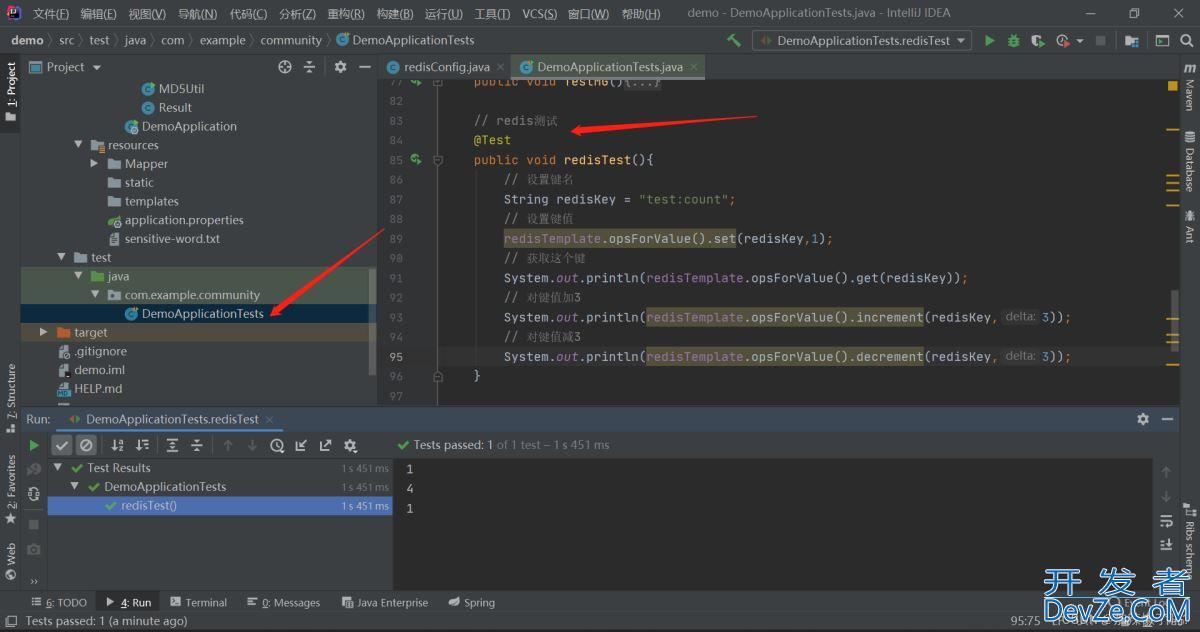Open the VCS(S) menu

(540, 14)
